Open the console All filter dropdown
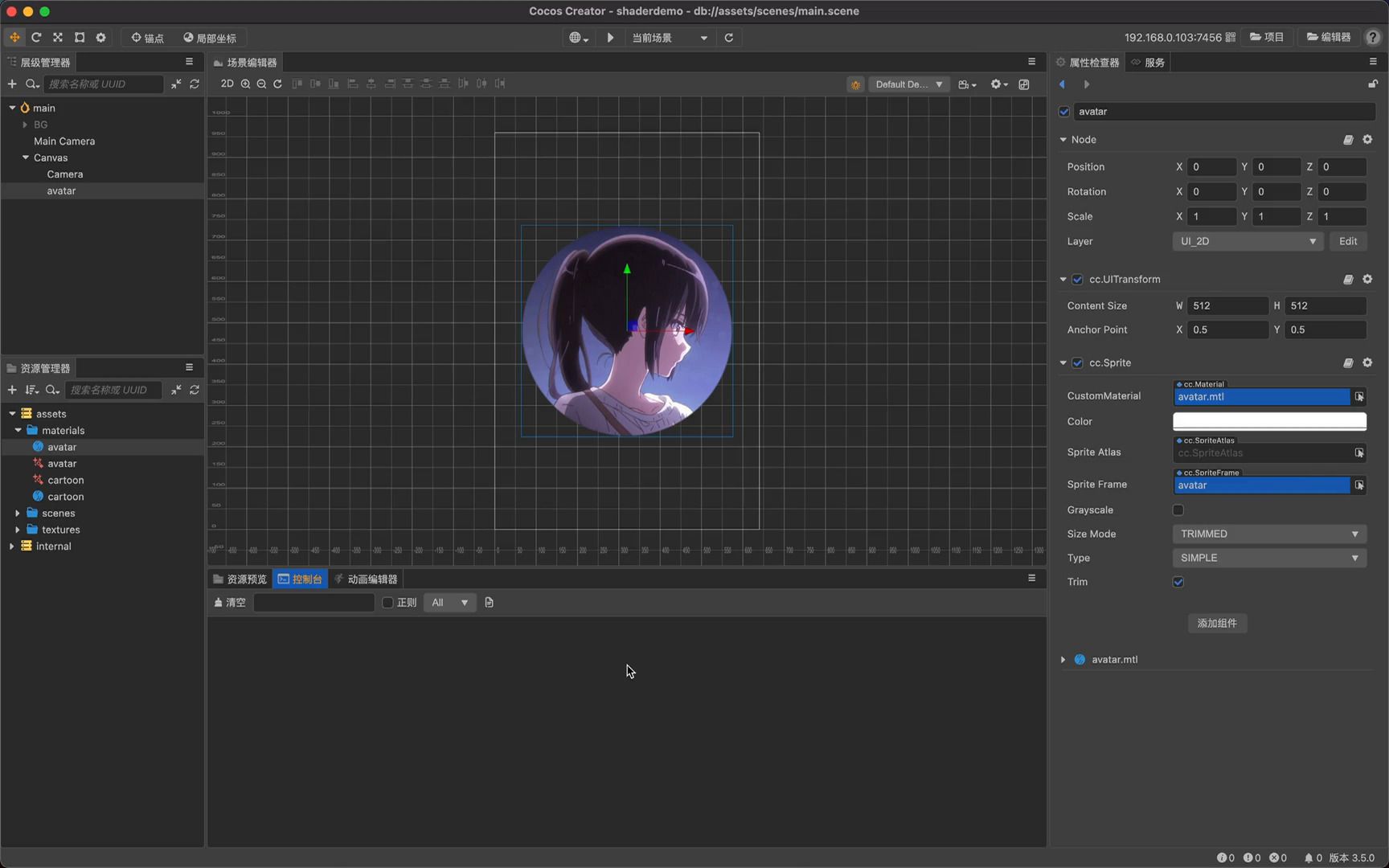The width and height of the screenshot is (1389, 868). pos(449,603)
